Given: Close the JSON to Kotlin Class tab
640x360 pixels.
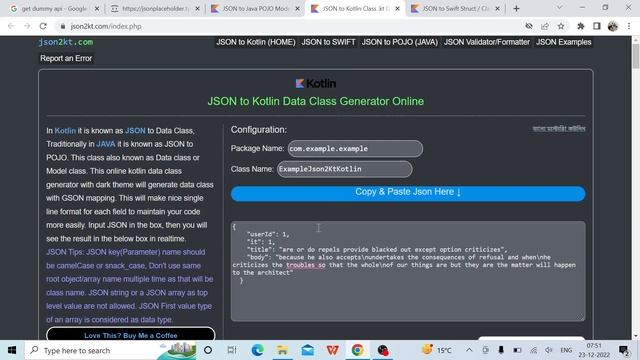Looking at the screenshot, I should click(397, 8).
